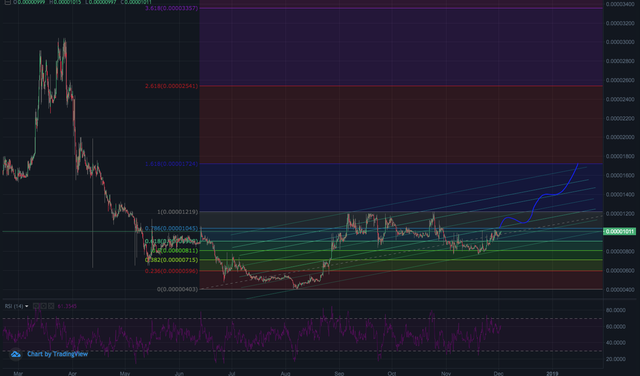Toggle RSI indicator visibility eye icon
Viewport: 640px width, 376px height.
[x=36, y=306]
